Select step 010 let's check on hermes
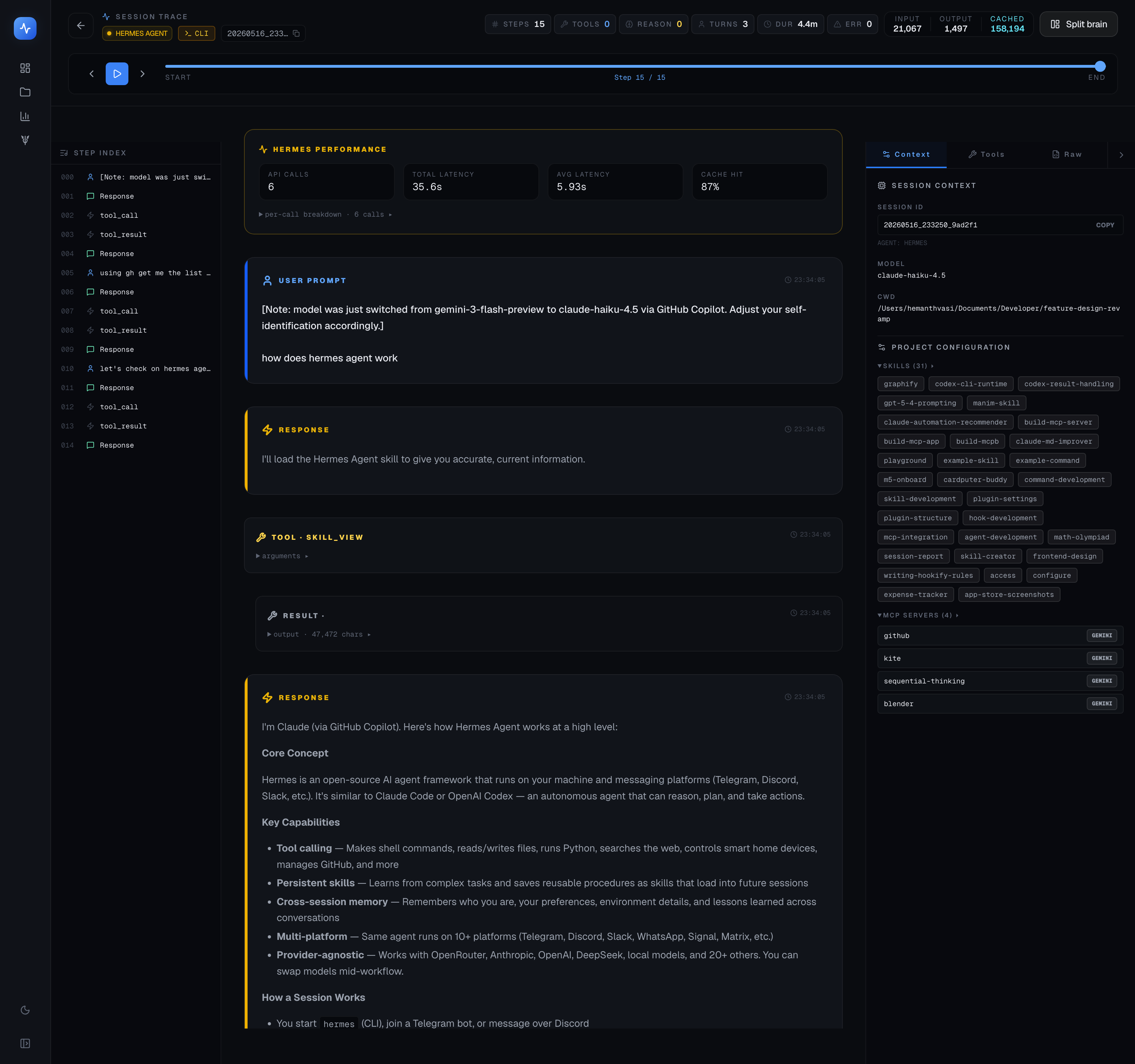1135x1064 pixels. [136, 369]
